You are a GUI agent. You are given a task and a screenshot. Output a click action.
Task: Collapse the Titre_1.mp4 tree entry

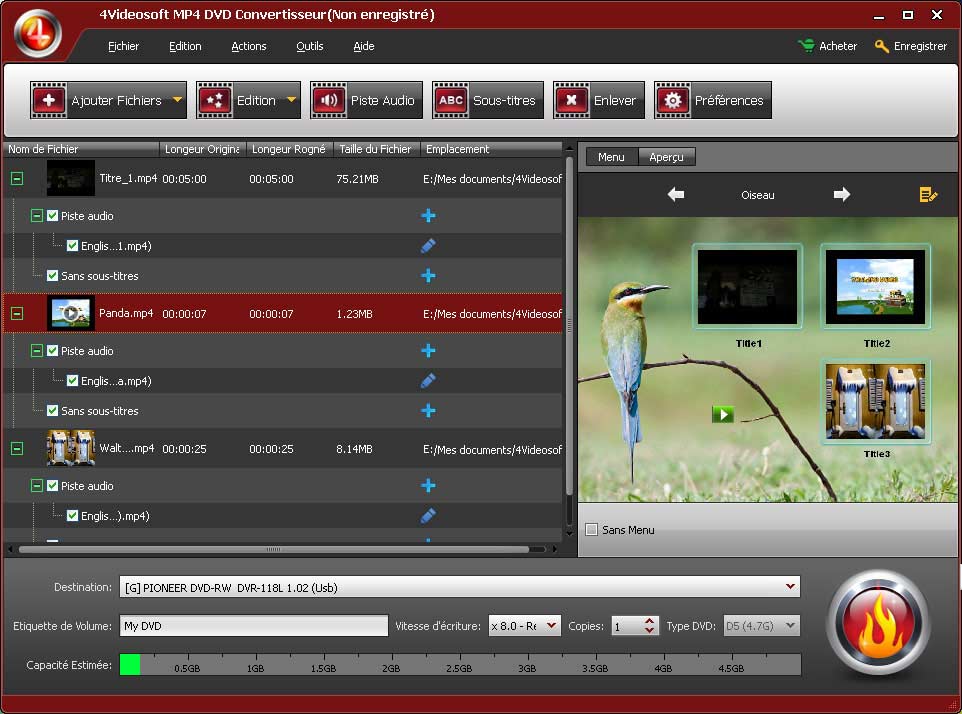(x=17, y=179)
